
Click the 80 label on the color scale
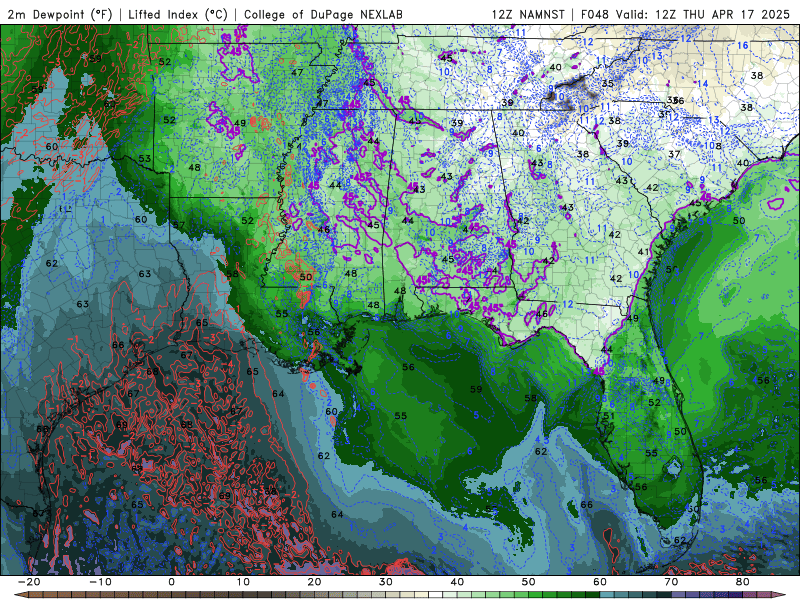tap(743, 582)
